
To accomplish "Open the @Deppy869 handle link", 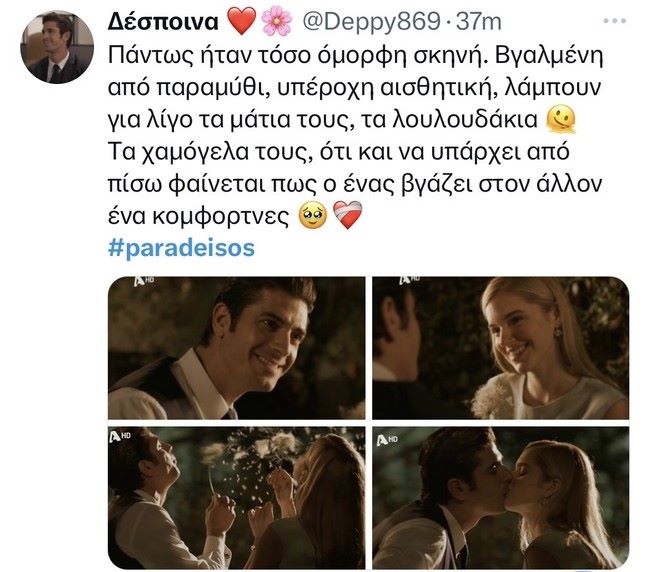I will tap(371, 22).
